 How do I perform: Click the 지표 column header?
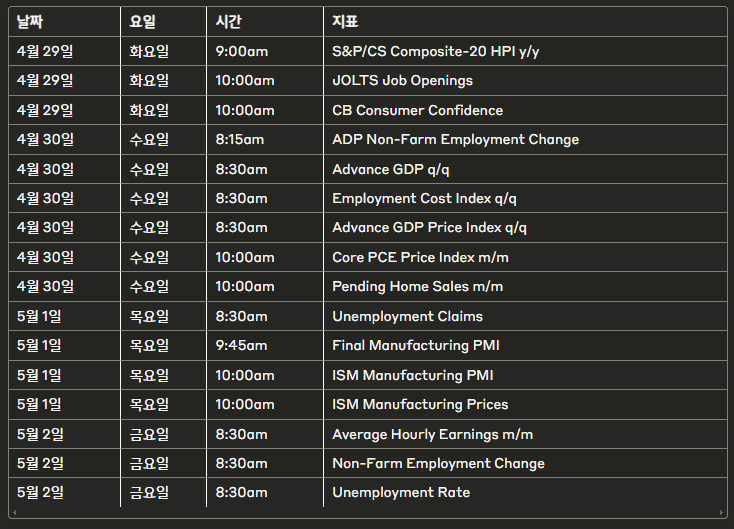(345, 21)
